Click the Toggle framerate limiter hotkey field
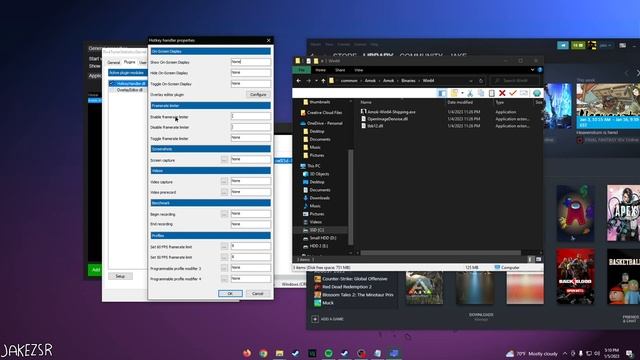The width and height of the screenshot is (640, 360). [251, 138]
